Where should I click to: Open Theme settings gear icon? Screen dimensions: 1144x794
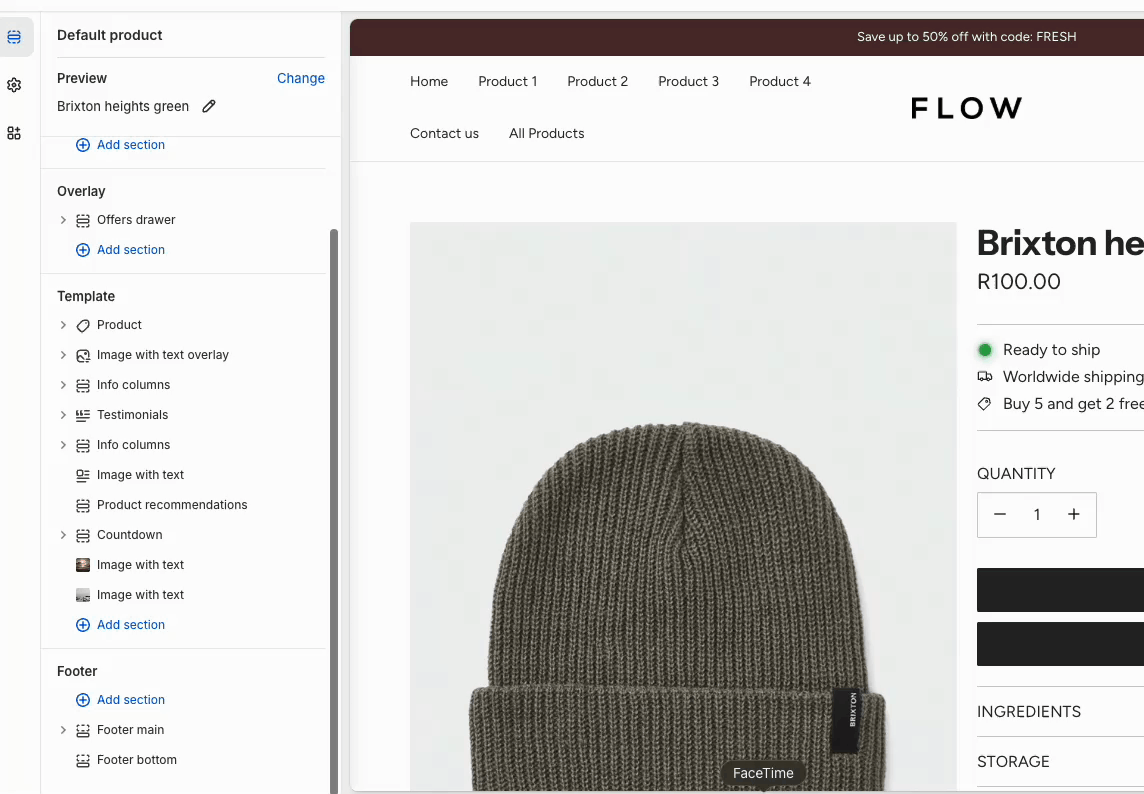coord(14,85)
